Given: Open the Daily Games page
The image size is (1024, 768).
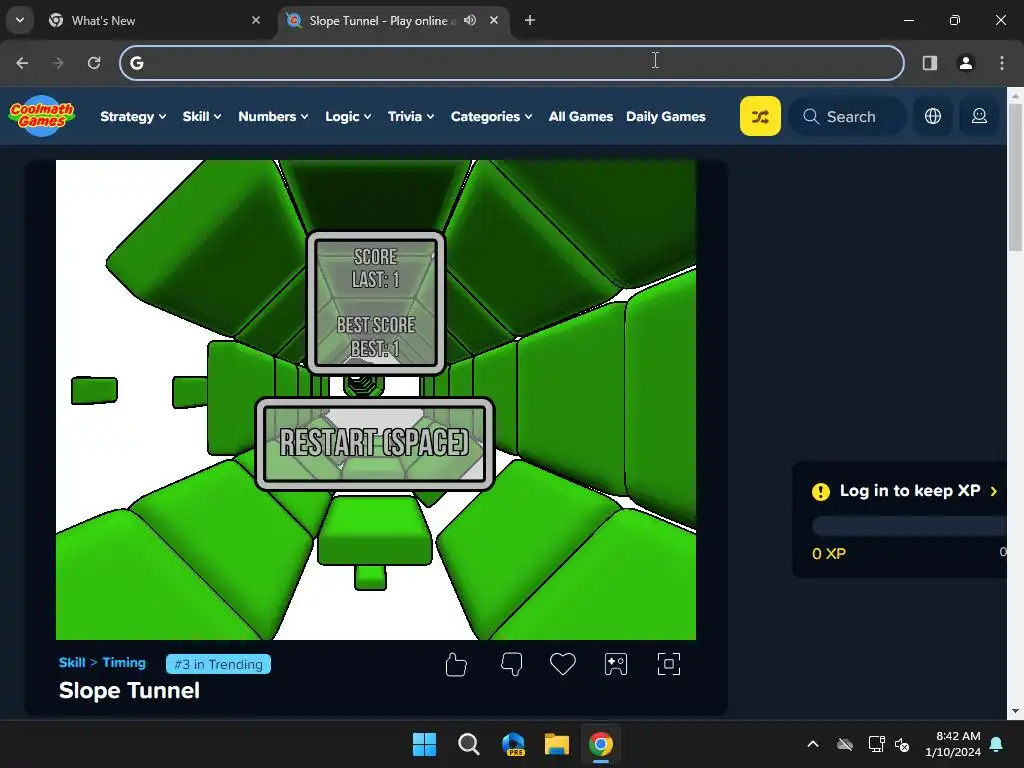Looking at the screenshot, I should coord(665,116).
